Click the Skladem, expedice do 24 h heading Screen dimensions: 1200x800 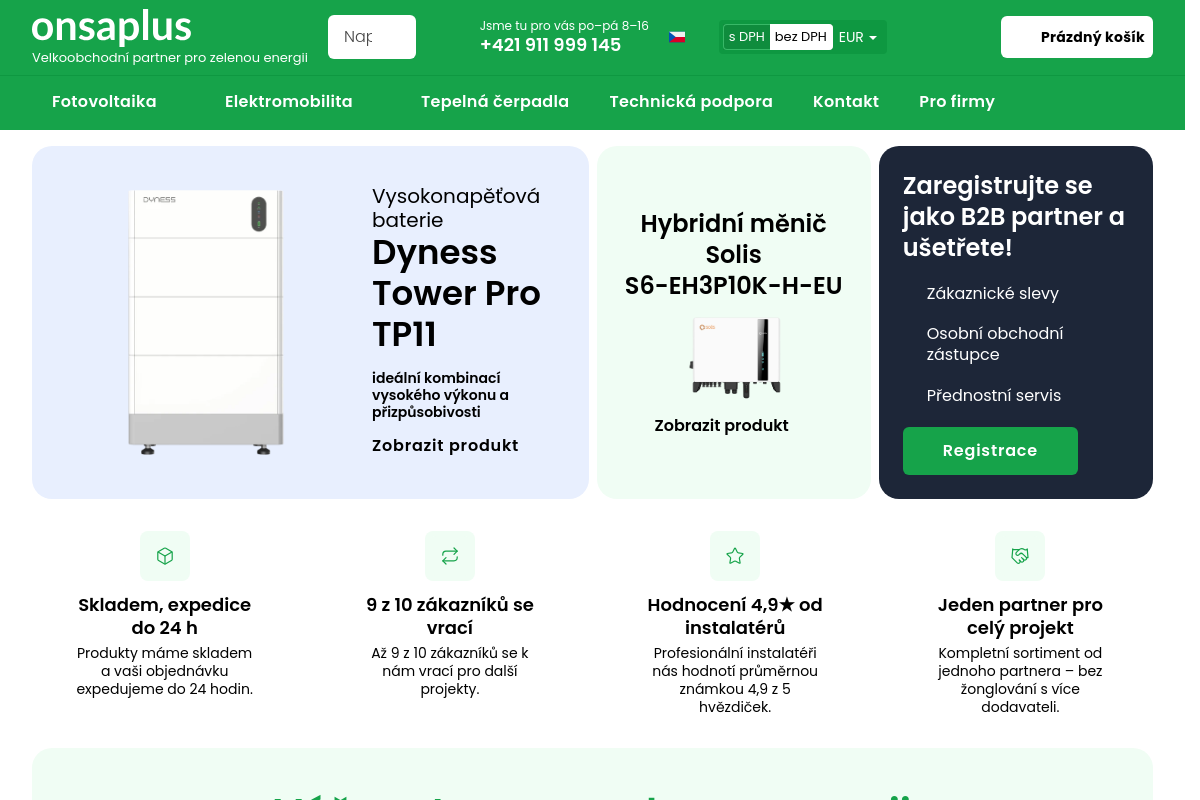point(165,616)
